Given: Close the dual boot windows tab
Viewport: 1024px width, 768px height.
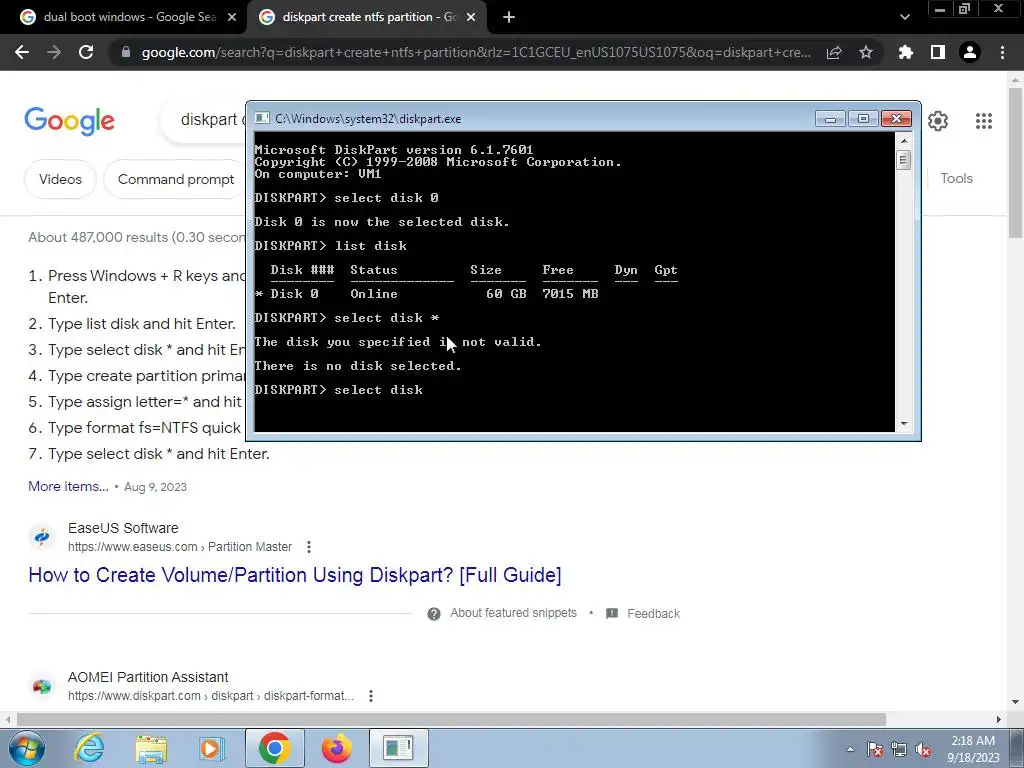Looking at the screenshot, I should click(232, 17).
